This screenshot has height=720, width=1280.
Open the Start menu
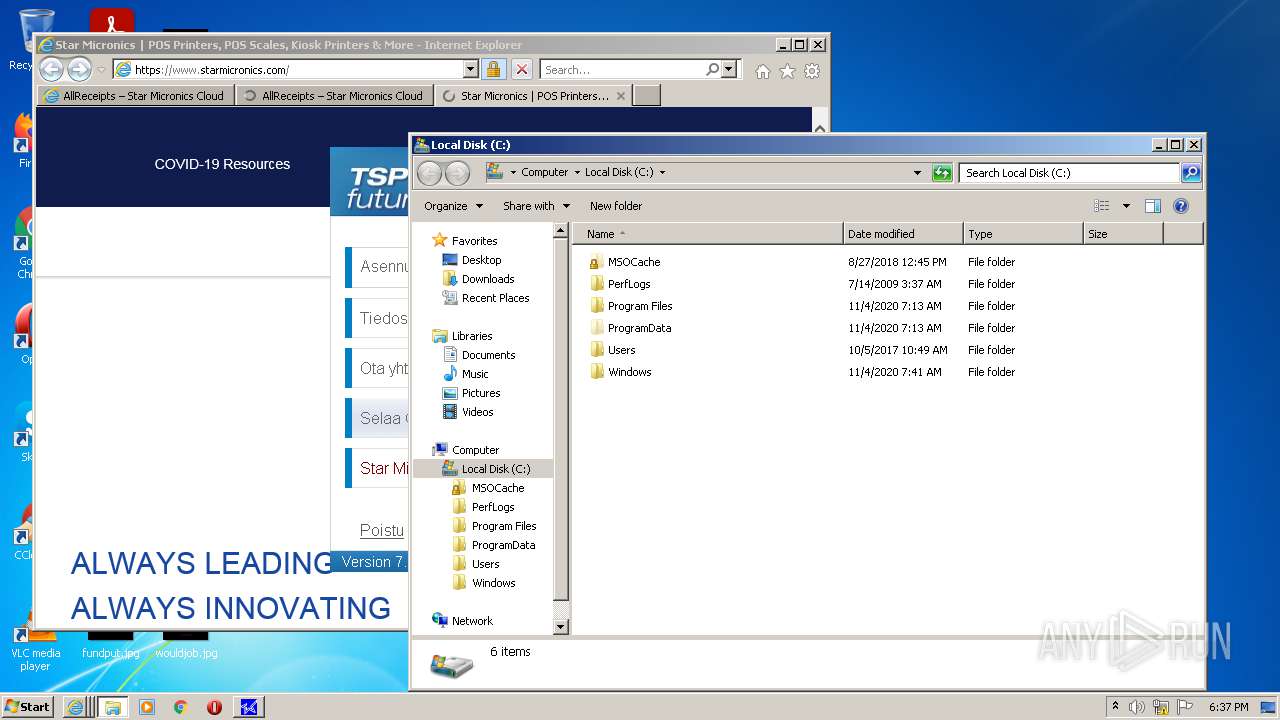(27, 707)
